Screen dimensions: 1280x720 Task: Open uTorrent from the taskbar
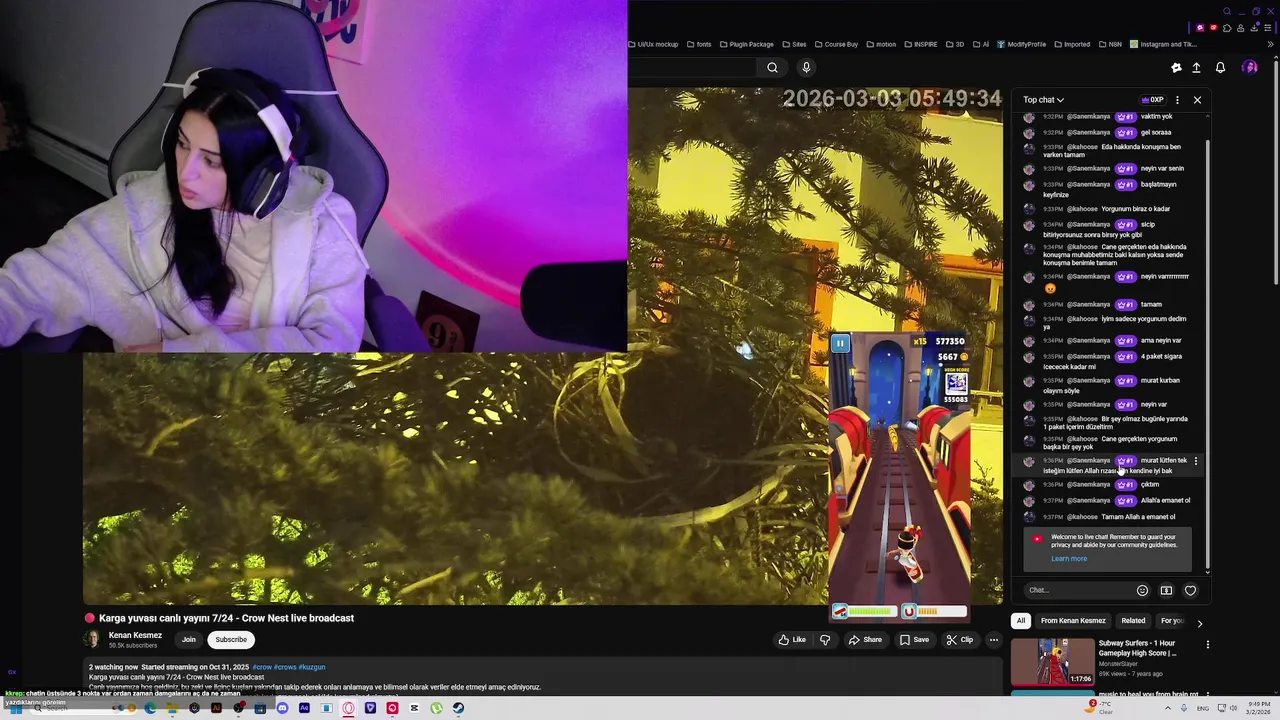coord(436,708)
